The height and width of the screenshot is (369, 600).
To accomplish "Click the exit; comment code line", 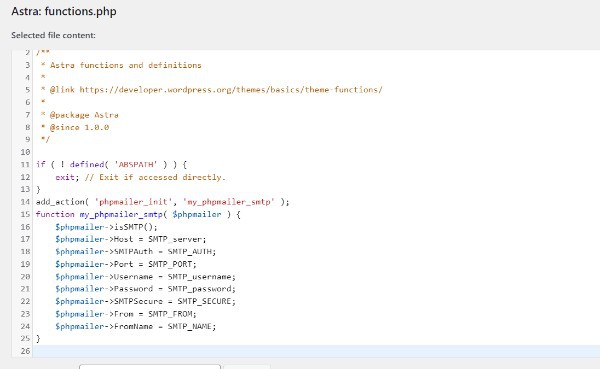I will (140, 177).
